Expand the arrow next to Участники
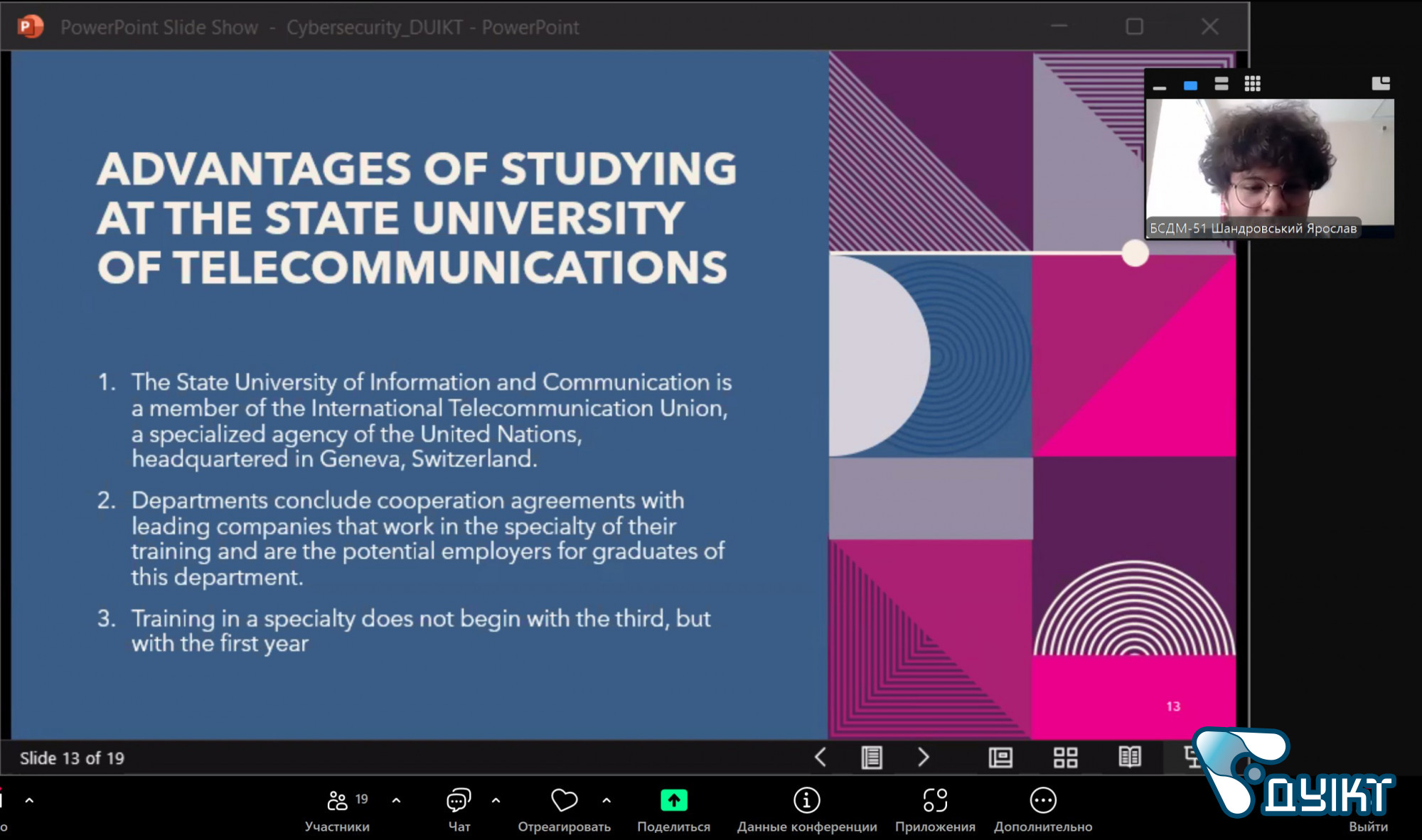This screenshot has width=1422, height=840. click(396, 801)
